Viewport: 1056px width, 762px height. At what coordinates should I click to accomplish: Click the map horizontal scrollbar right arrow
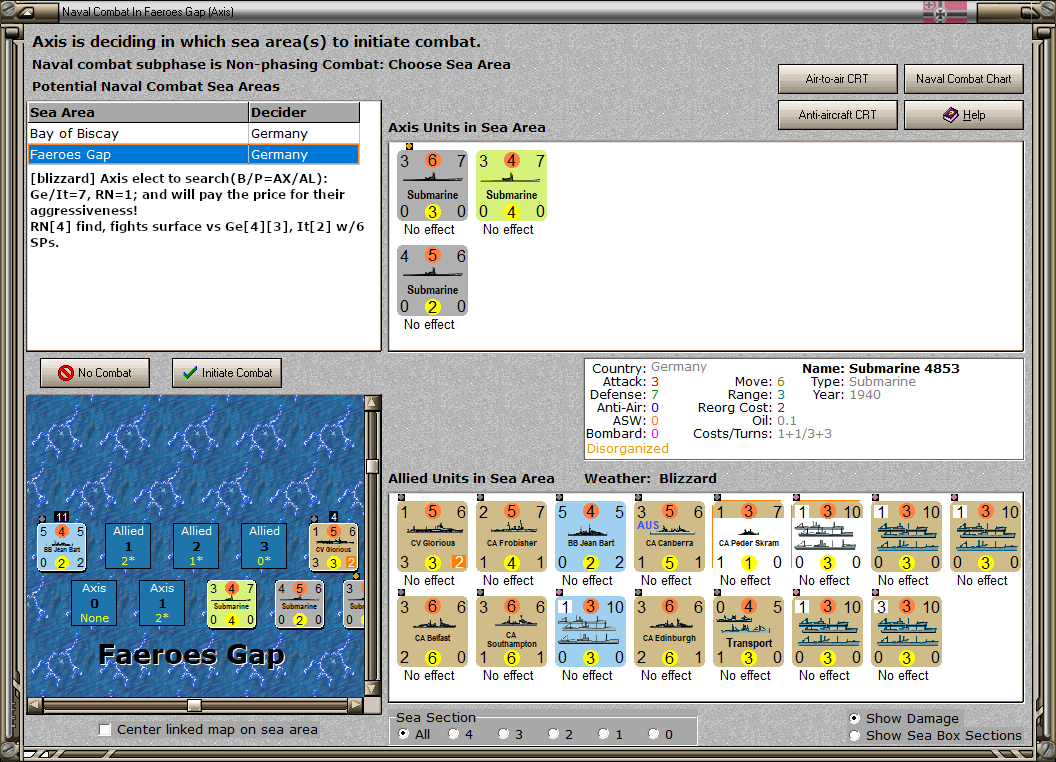[355, 705]
